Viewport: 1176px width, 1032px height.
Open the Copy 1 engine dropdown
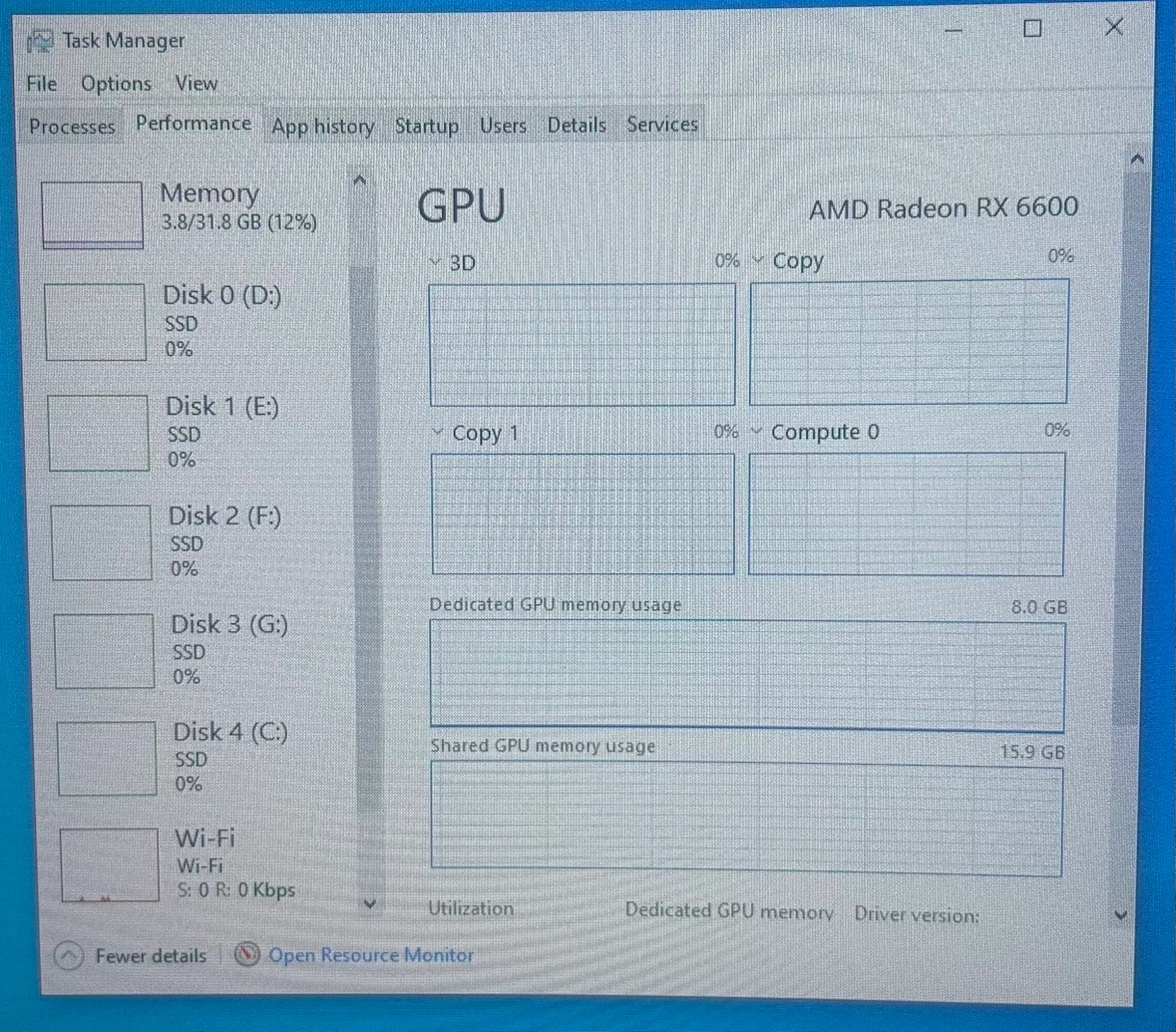point(438,432)
